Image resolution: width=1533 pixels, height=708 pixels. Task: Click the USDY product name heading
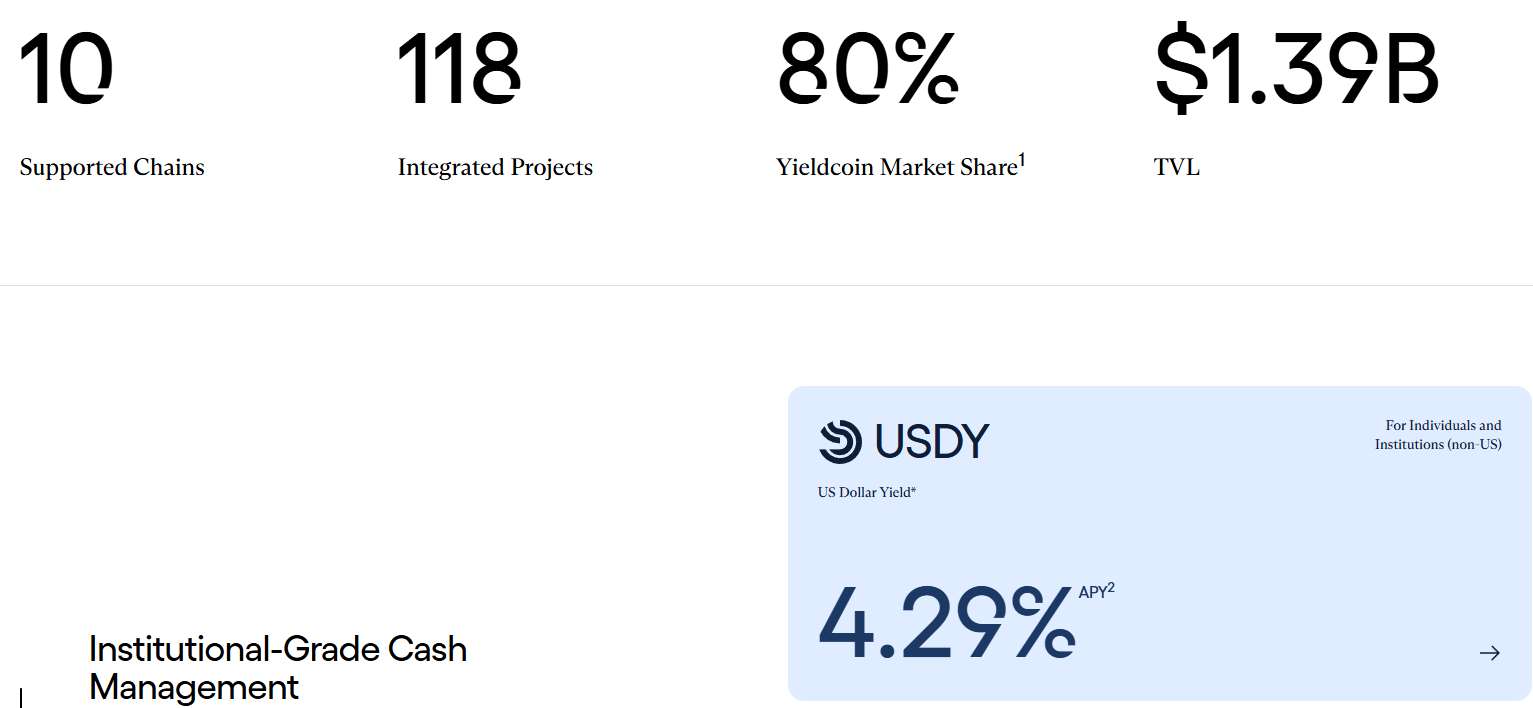pos(932,441)
